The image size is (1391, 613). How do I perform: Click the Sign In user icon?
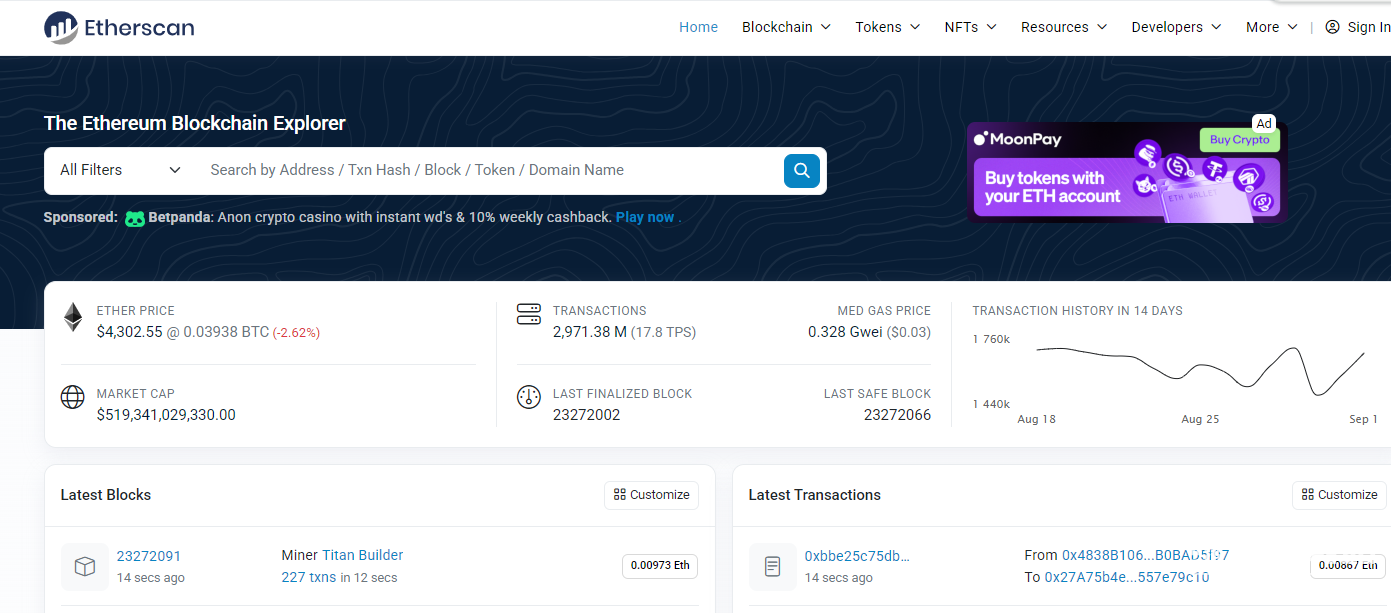pos(1332,27)
